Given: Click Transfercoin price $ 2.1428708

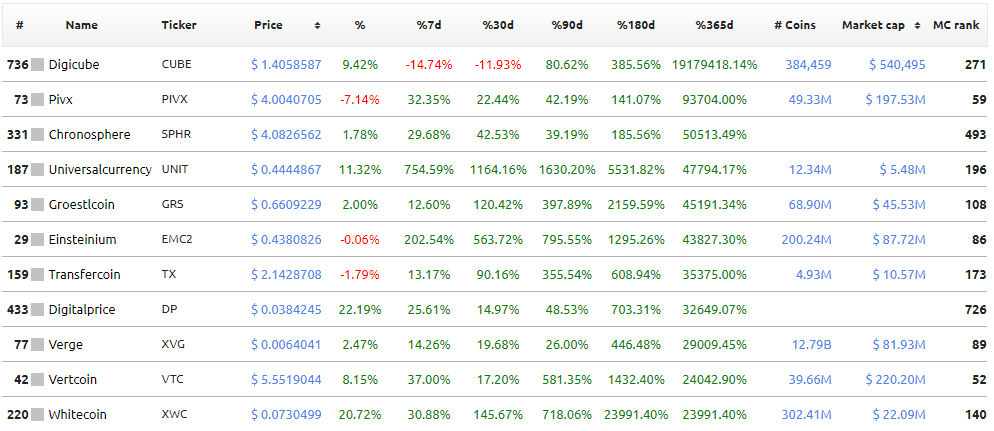Looking at the screenshot, I should click(x=287, y=274).
